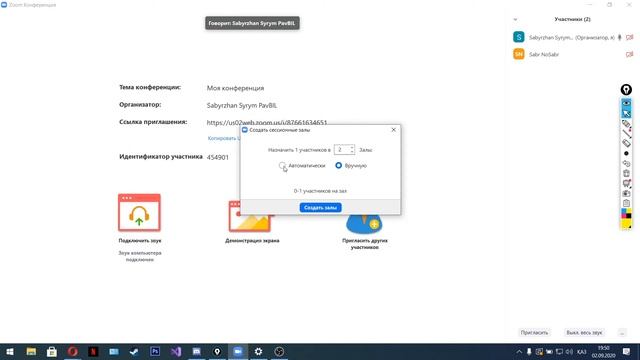Pick the yellow color swatch
This screenshot has width=640, height=360.
626,224
